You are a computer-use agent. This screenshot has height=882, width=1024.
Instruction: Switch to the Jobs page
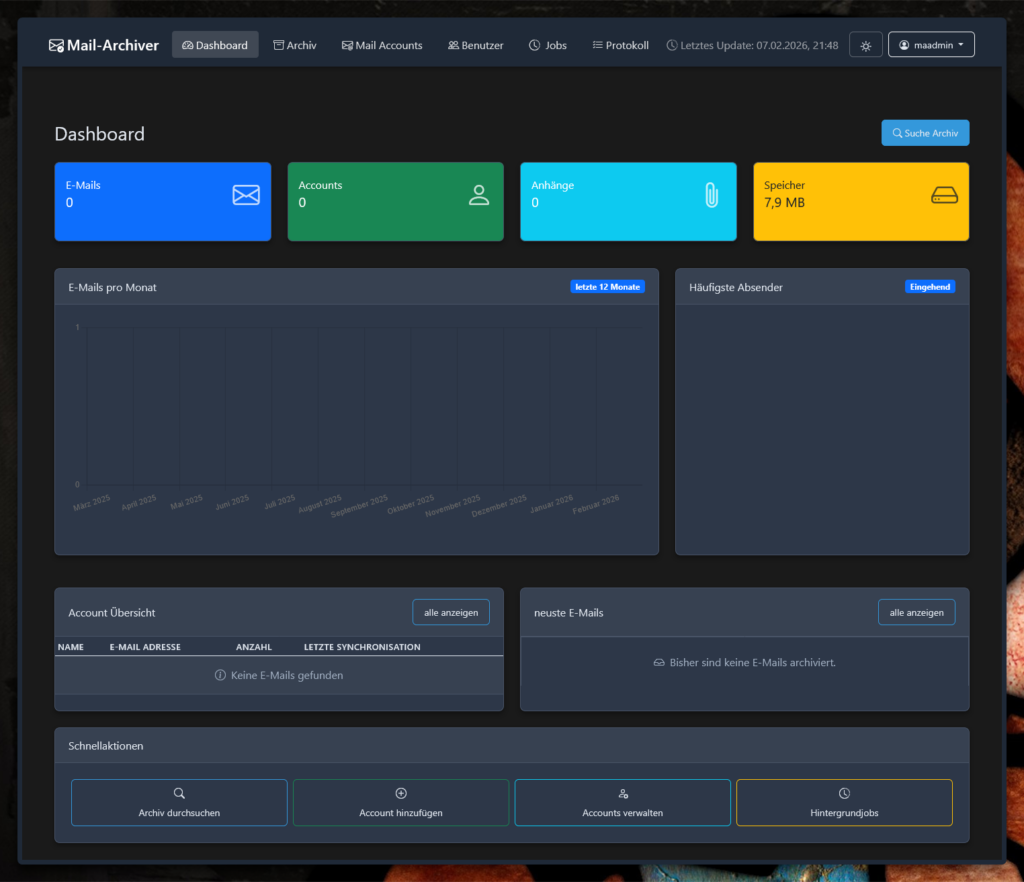[x=548, y=45]
